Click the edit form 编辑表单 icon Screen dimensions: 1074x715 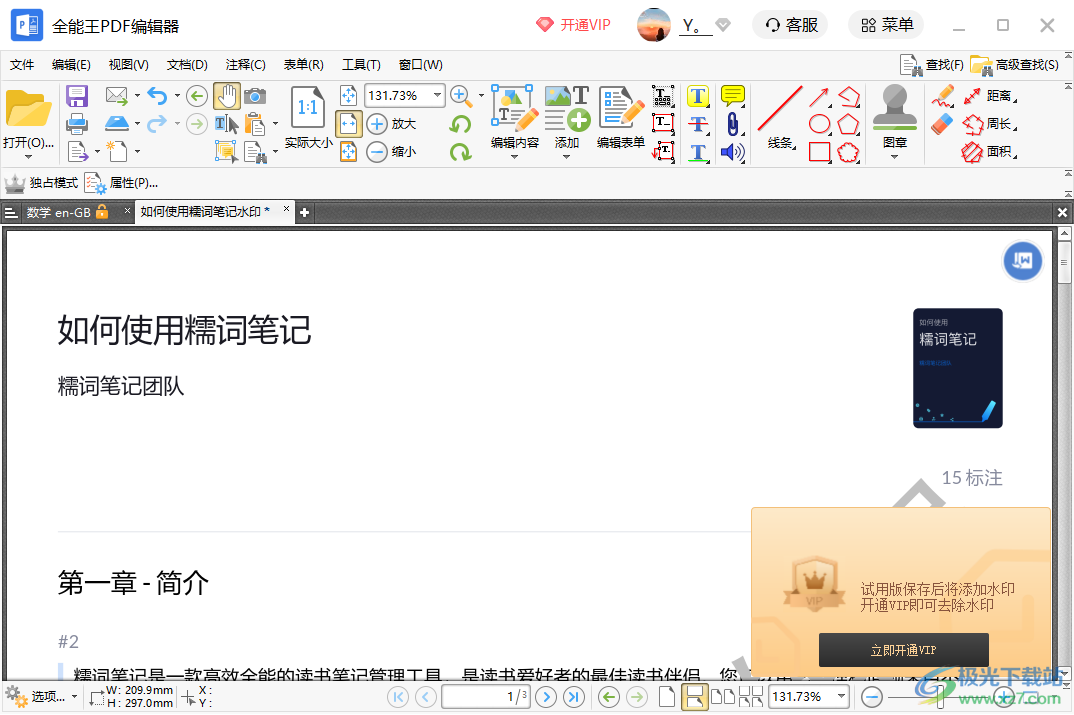click(x=621, y=108)
